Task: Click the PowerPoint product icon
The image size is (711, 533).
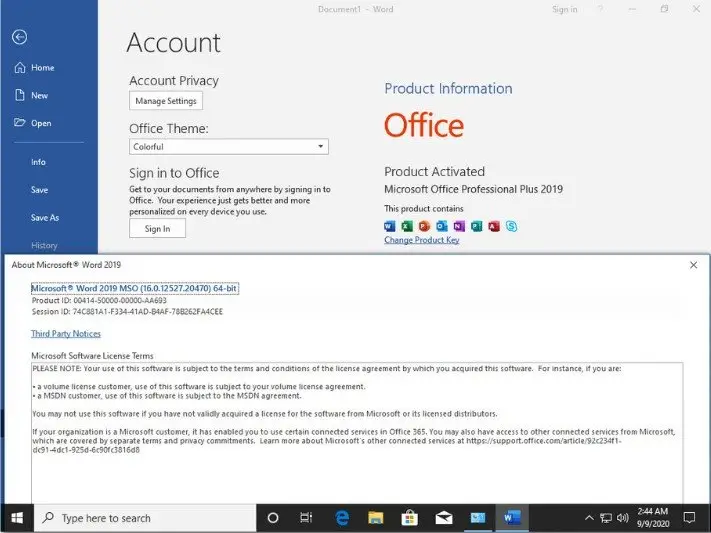Action: point(424,226)
